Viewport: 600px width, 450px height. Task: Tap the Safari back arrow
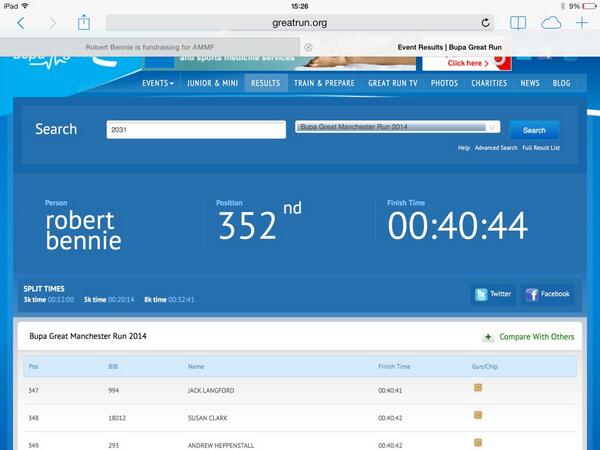point(21,23)
